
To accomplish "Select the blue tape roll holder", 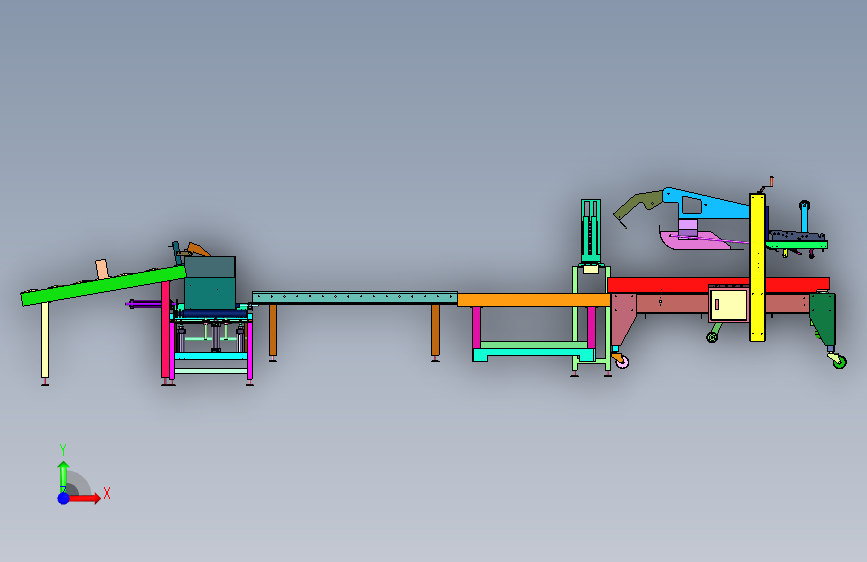I will tap(804, 216).
